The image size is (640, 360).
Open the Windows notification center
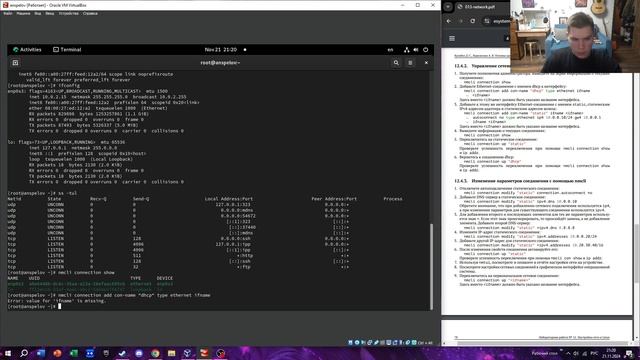[x=630, y=353]
